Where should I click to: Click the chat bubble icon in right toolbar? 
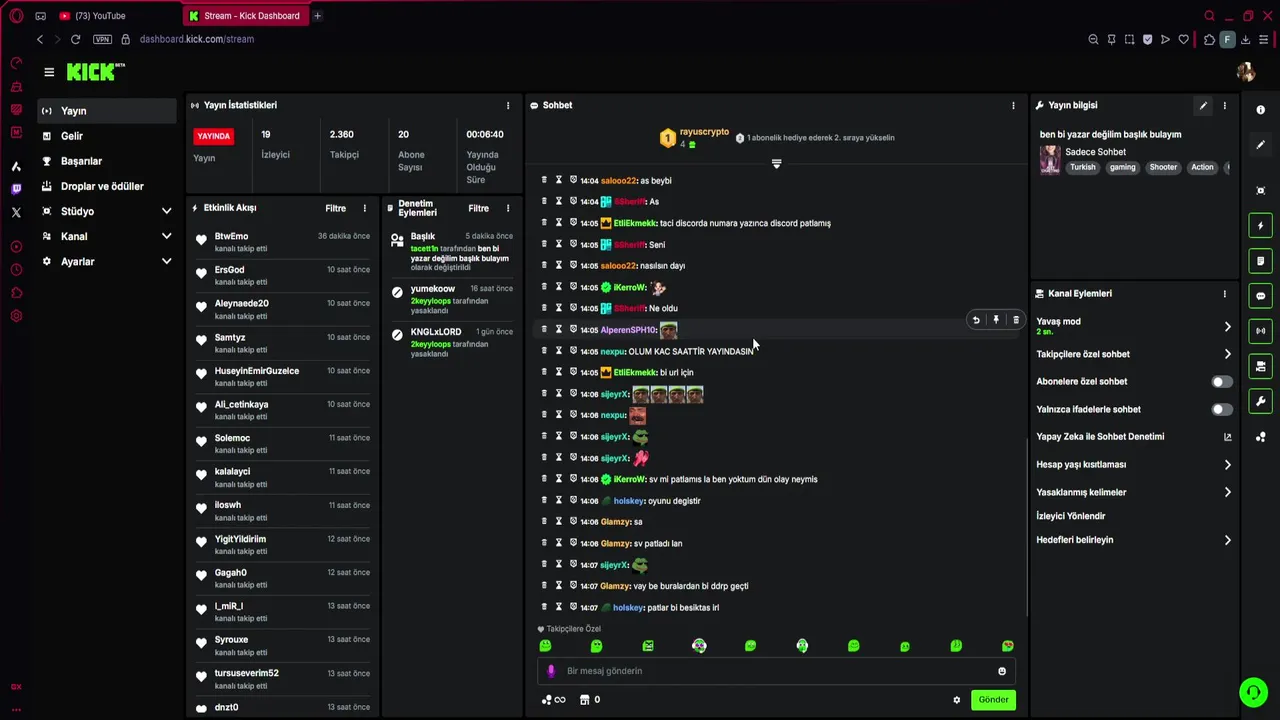tap(1260, 296)
